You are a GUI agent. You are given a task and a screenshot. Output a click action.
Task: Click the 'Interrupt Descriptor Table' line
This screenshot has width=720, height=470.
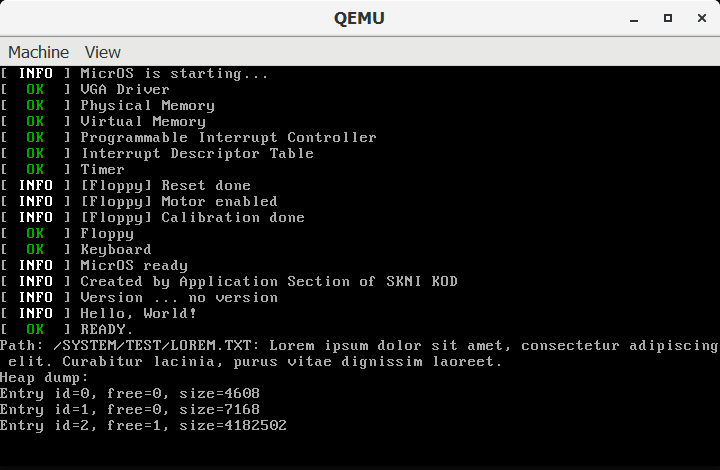pyautogui.click(x=197, y=153)
